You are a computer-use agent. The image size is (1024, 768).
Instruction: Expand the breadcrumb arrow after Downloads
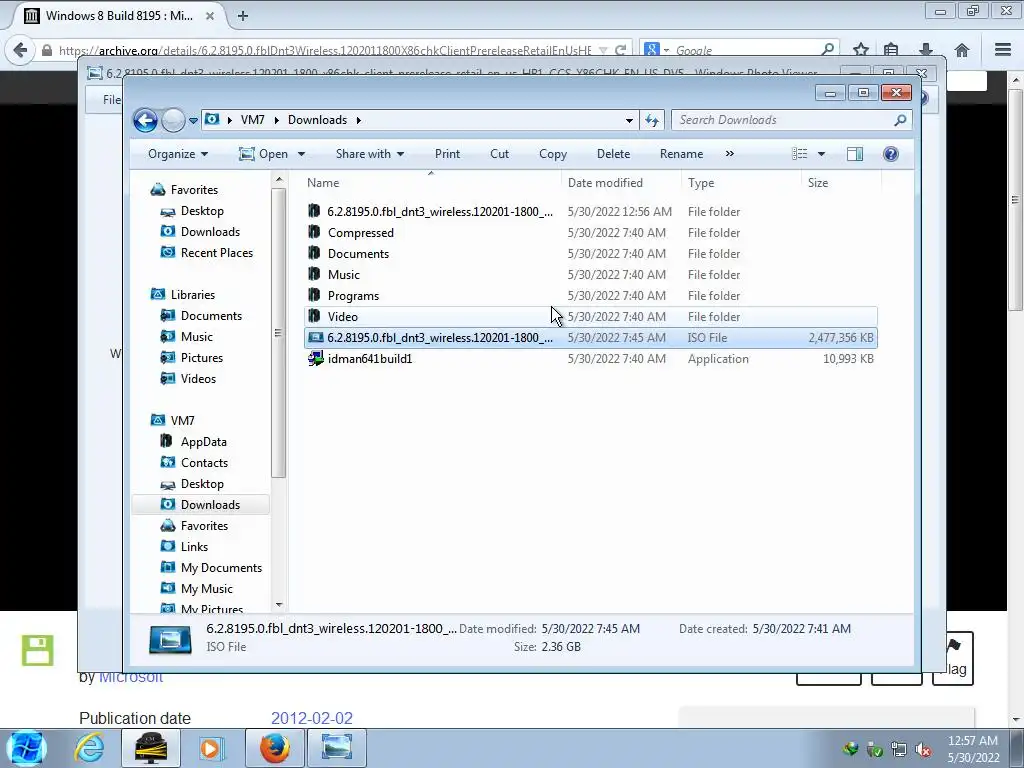point(359,120)
